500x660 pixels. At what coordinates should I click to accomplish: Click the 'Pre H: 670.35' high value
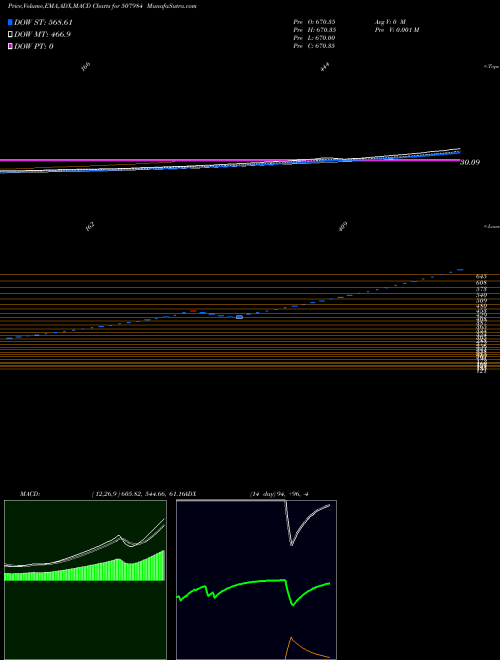(314, 29)
